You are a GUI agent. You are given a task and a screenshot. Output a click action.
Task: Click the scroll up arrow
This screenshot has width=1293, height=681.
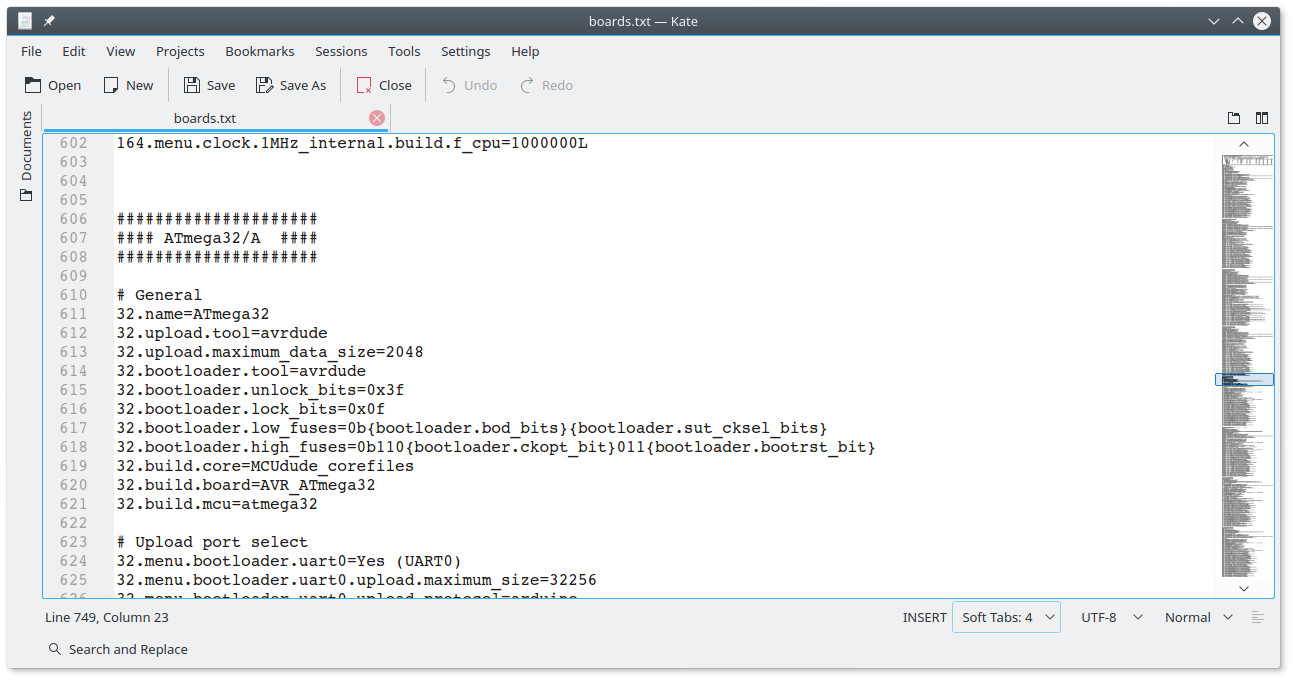click(1244, 144)
